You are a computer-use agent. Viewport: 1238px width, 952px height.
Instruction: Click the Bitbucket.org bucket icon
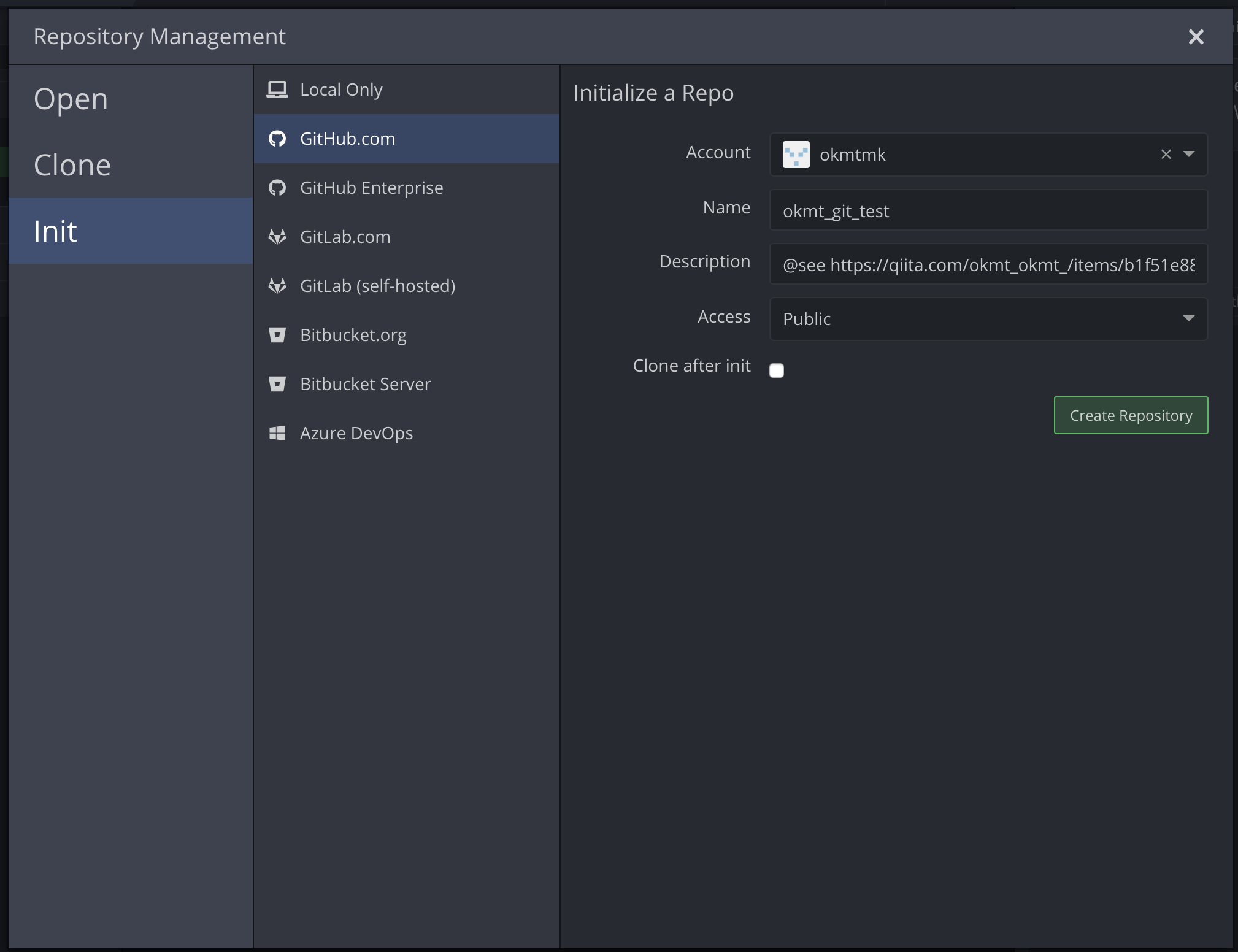click(x=278, y=335)
